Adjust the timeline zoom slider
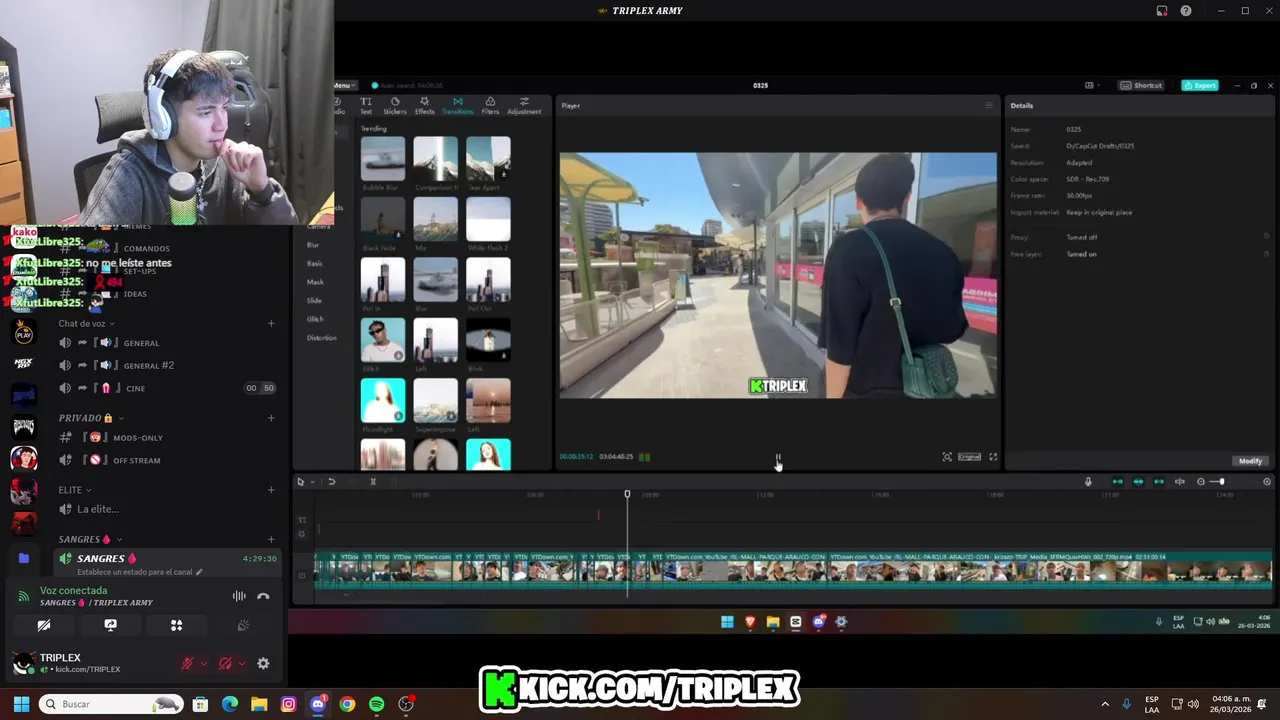1280x720 pixels. point(1220,482)
